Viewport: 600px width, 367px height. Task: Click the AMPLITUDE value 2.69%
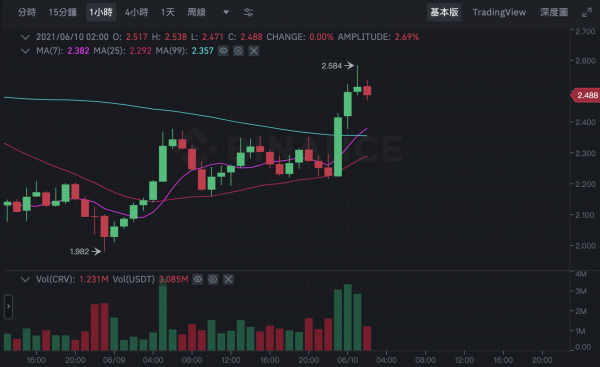click(x=407, y=37)
